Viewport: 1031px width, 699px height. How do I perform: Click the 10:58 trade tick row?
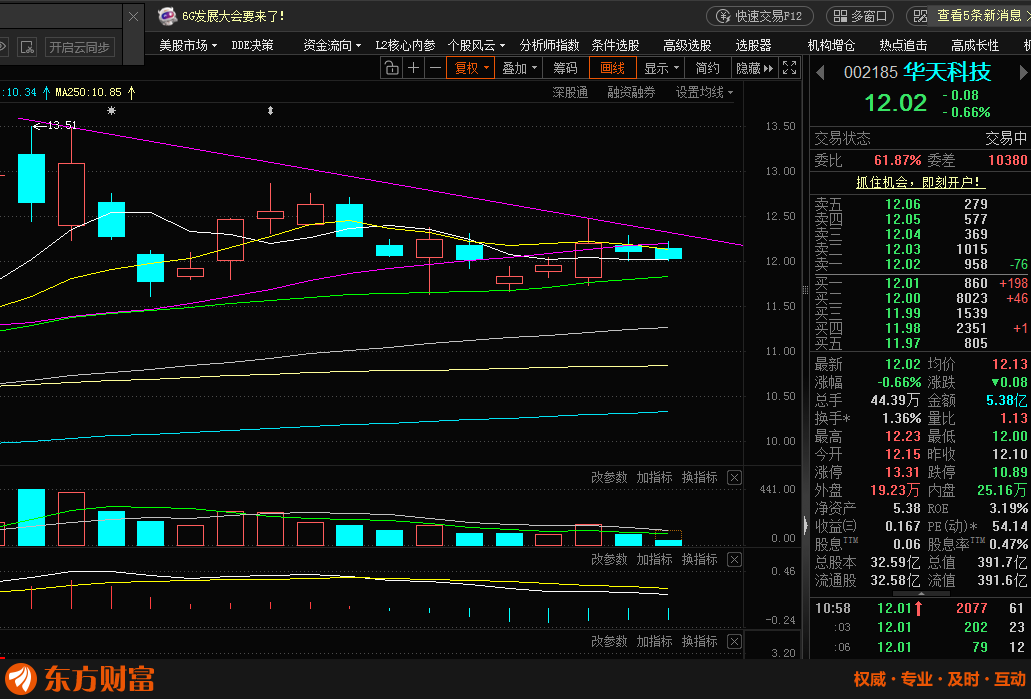click(921, 608)
